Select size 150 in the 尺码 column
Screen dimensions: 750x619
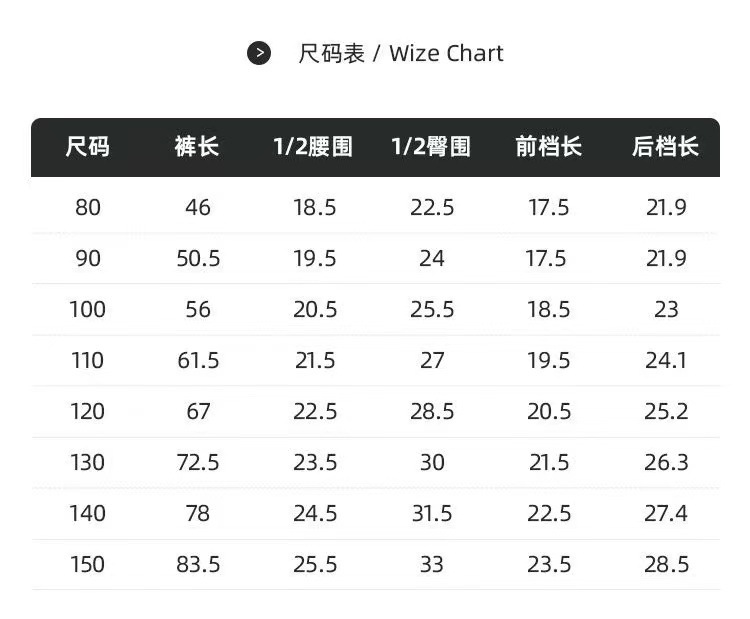88,564
